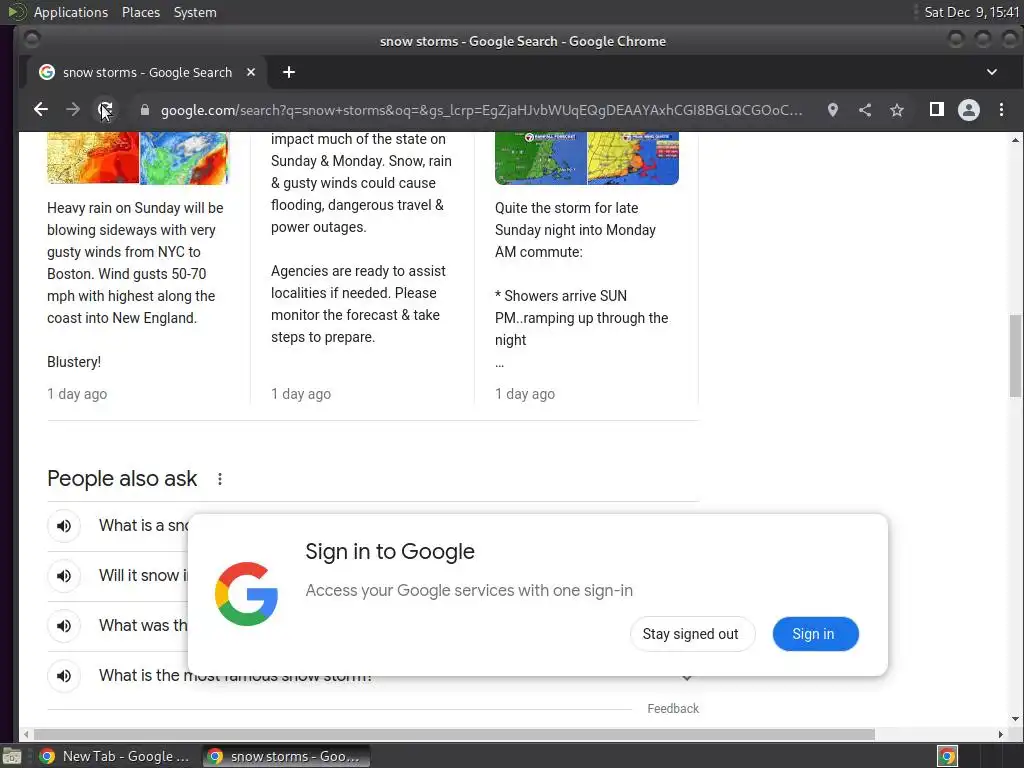Click Chrome icon in system tray
1024x768 pixels.
pos(947,756)
